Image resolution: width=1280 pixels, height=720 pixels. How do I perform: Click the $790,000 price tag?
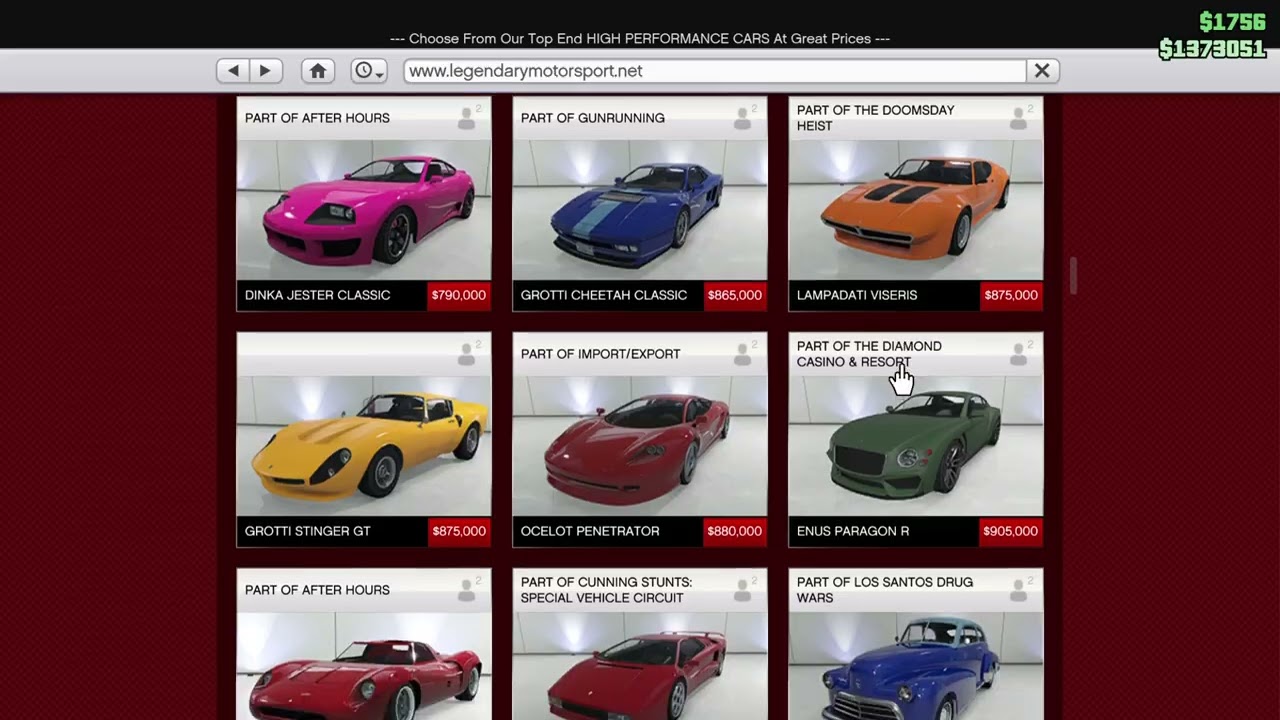pos(459,295)
